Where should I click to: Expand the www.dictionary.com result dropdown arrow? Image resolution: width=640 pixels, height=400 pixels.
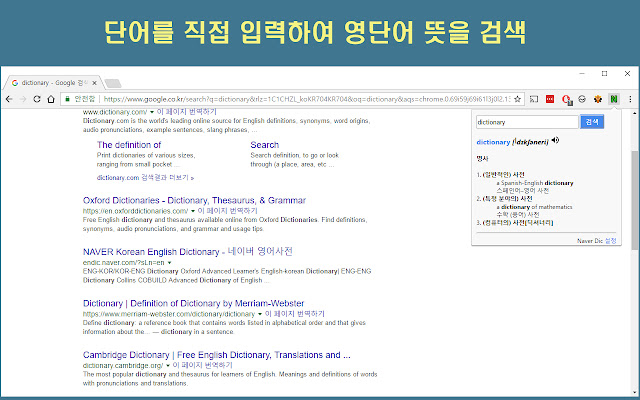(152, 112)
